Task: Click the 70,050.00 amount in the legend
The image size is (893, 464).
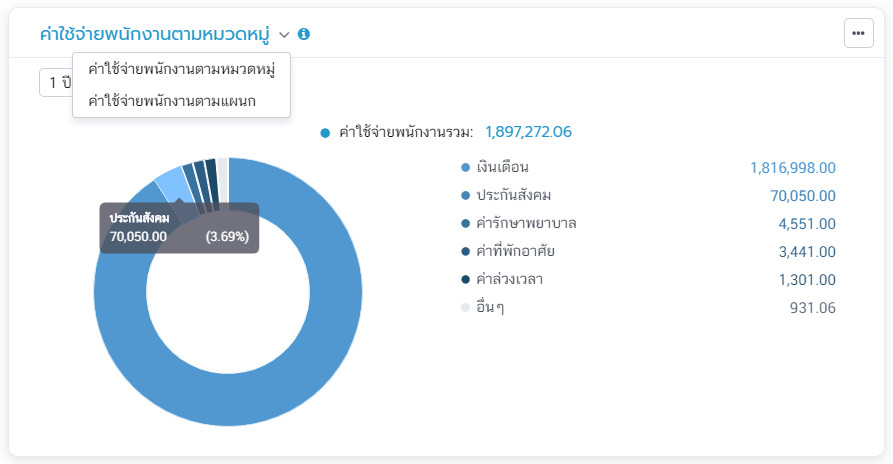Action: pos(802,195)
